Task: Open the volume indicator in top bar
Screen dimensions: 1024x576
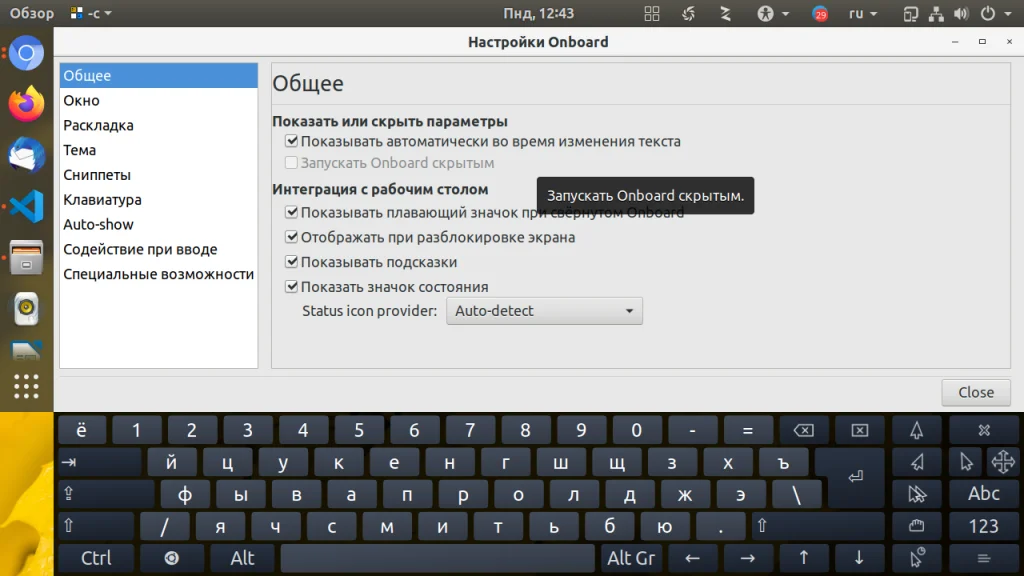Action: tap(961, 14)
